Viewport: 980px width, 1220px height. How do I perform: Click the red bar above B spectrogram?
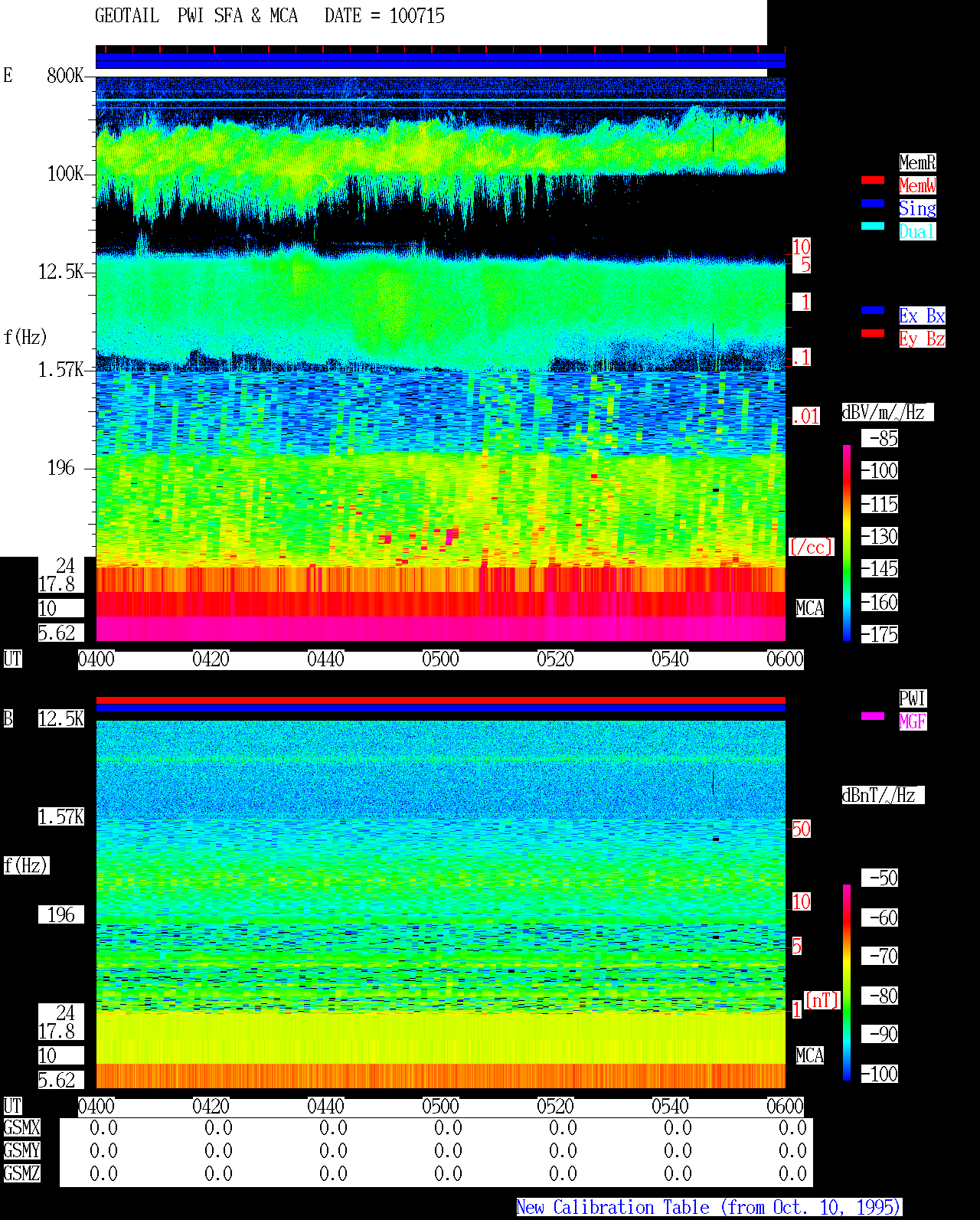tap(440, 700)
